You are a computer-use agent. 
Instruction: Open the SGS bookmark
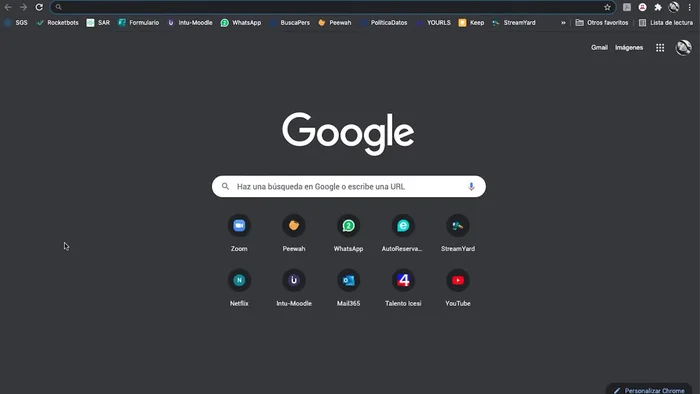tap(16, 23)
